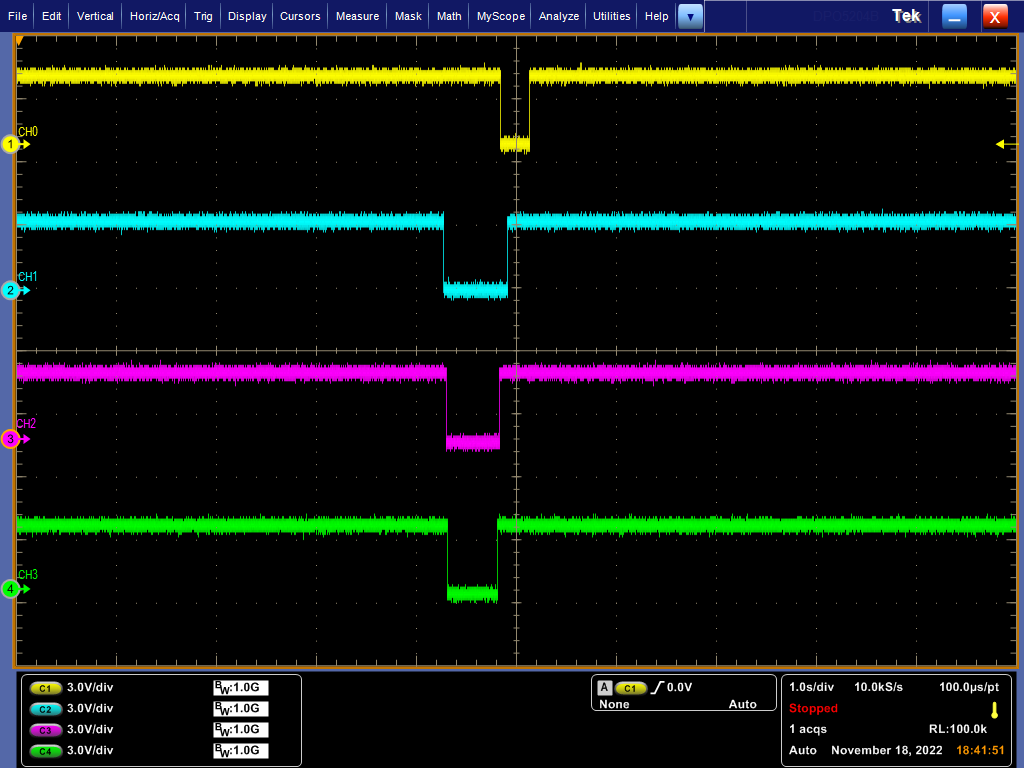Click the C4 3.0V/div scale readout
Screen dimensions: 1024x768
tap(90, 750)
